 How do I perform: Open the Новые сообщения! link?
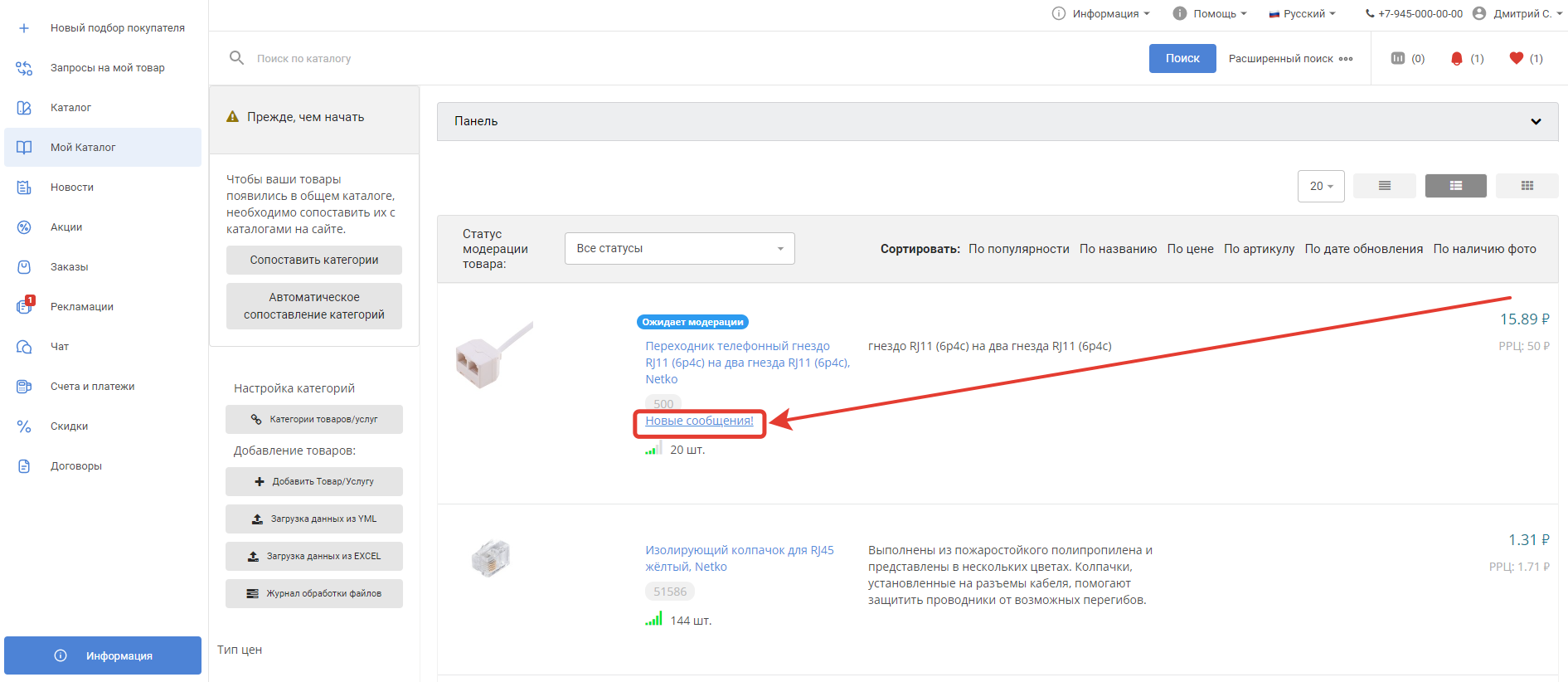click(x=700, y=421)
